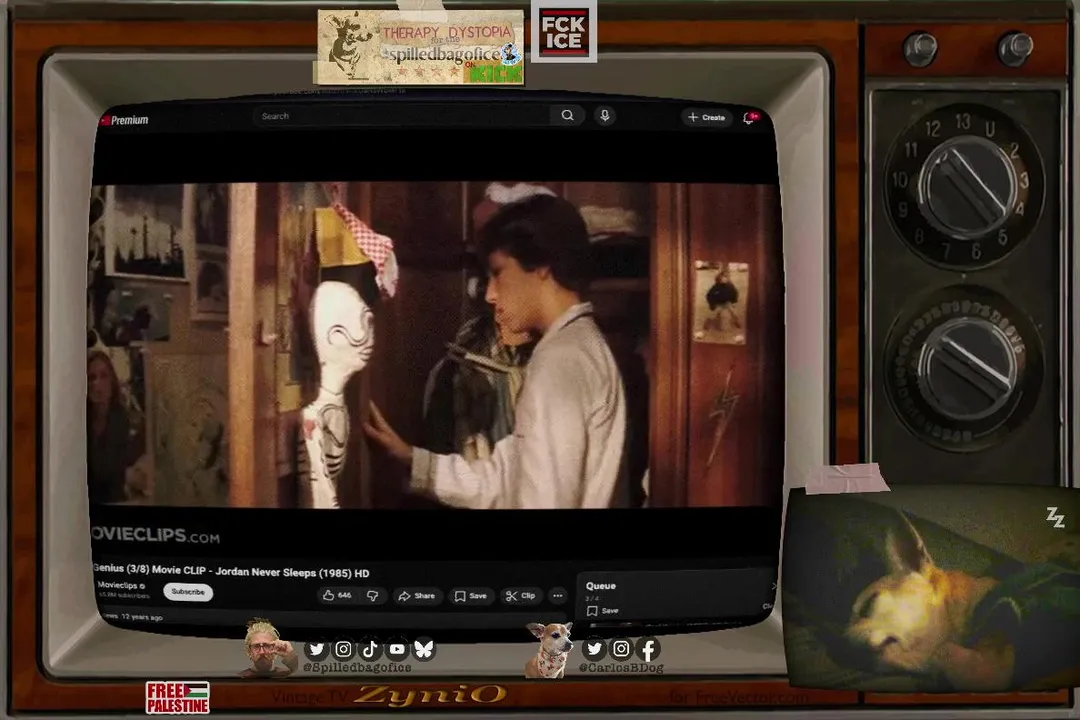Save the Queue as a playlist
The image size is (1080, 720).
point(603,610)
